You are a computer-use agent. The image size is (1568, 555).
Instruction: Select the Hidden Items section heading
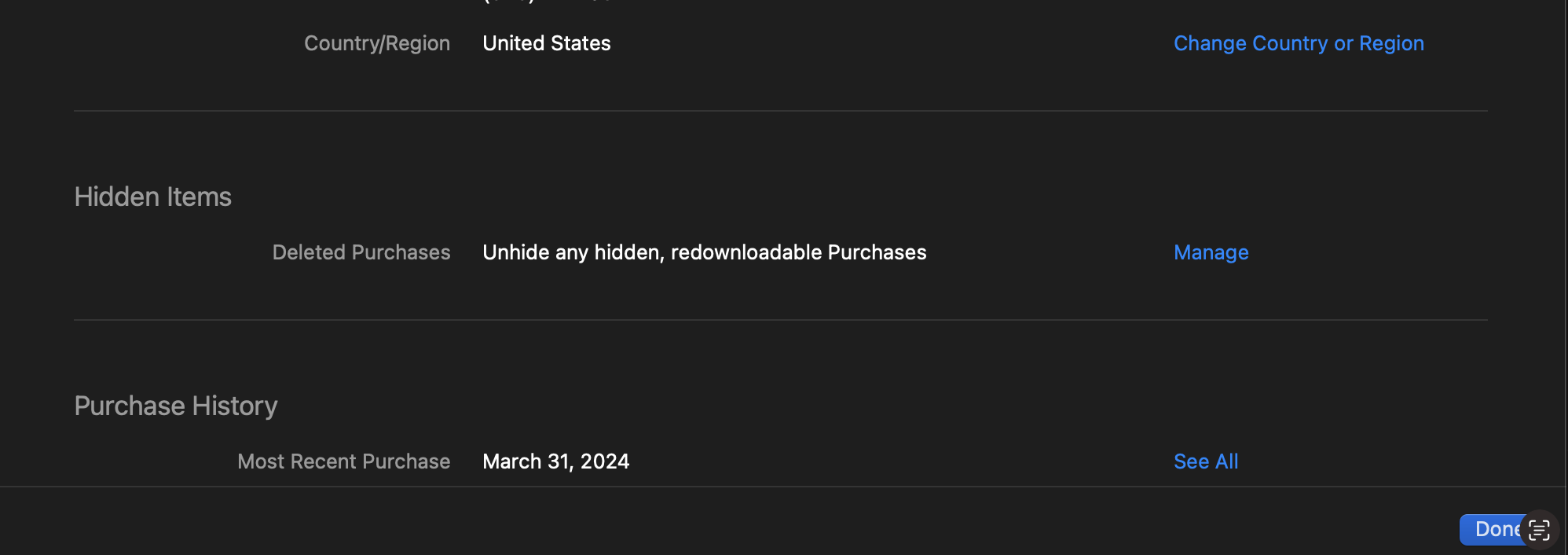click(152, 197)
